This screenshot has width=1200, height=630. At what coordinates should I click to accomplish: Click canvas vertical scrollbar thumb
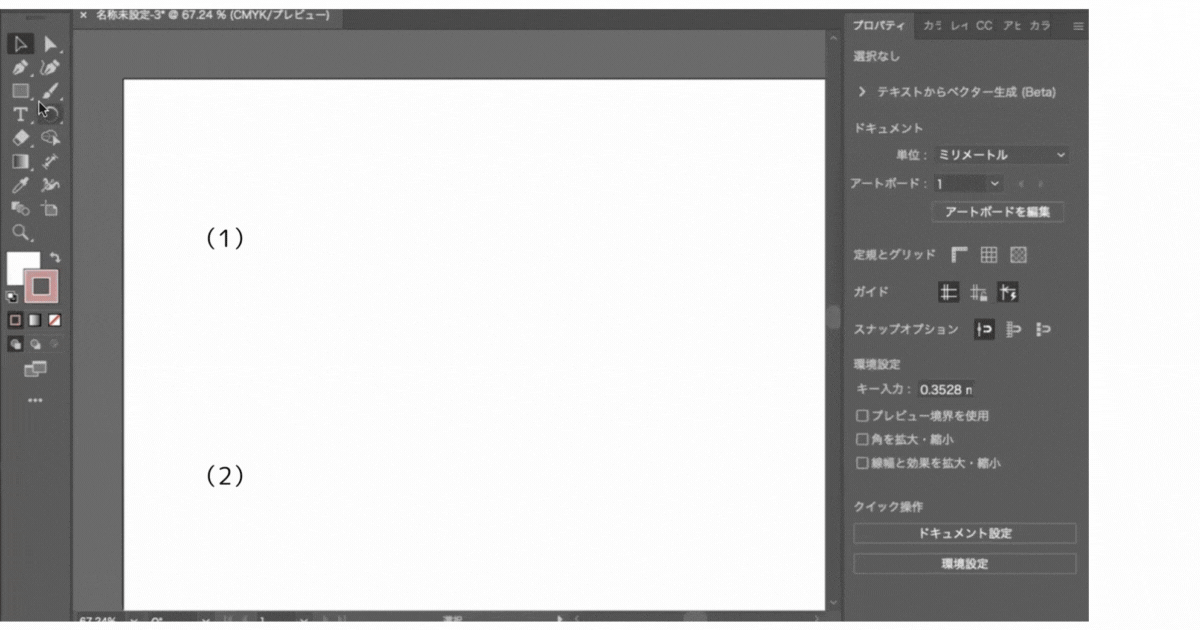coord(833,317)
